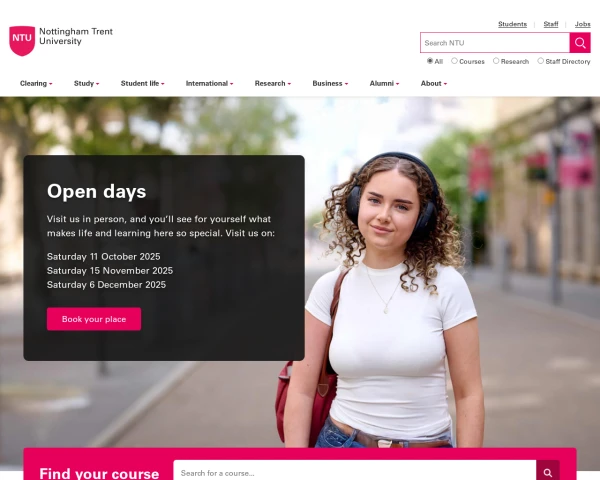Open the International menu

pyautogui.click(x=209, y=83)
